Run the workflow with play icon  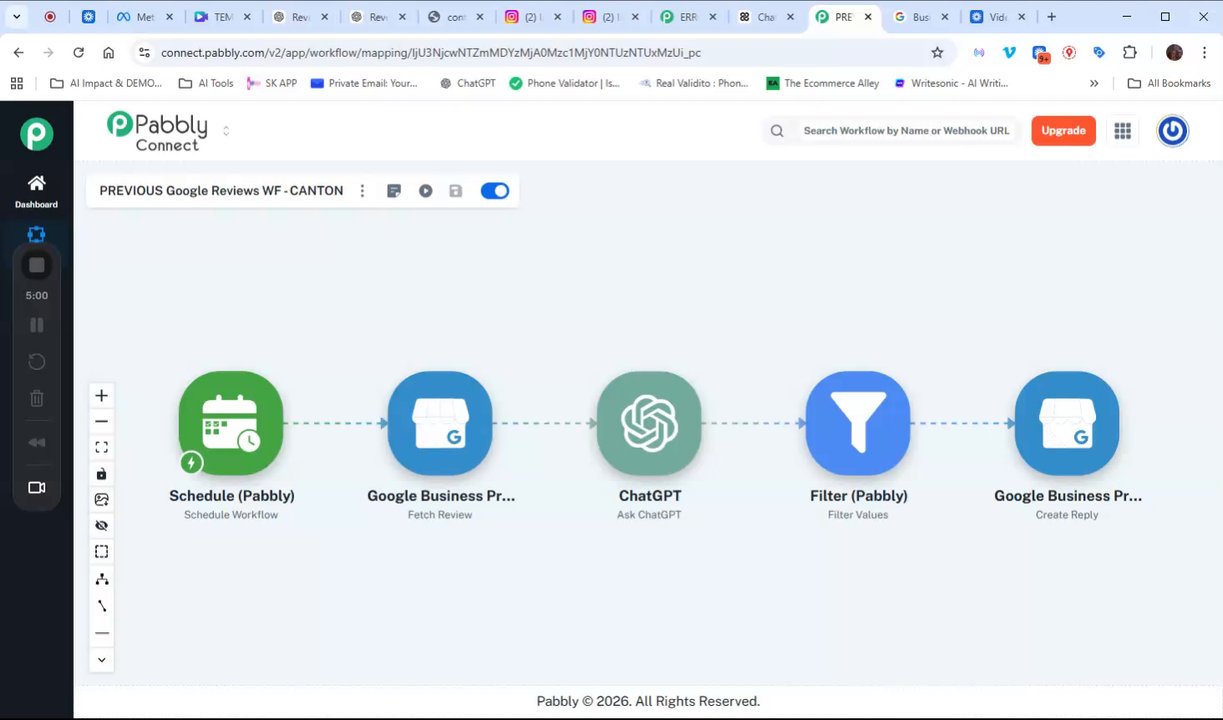pos(426,190)
